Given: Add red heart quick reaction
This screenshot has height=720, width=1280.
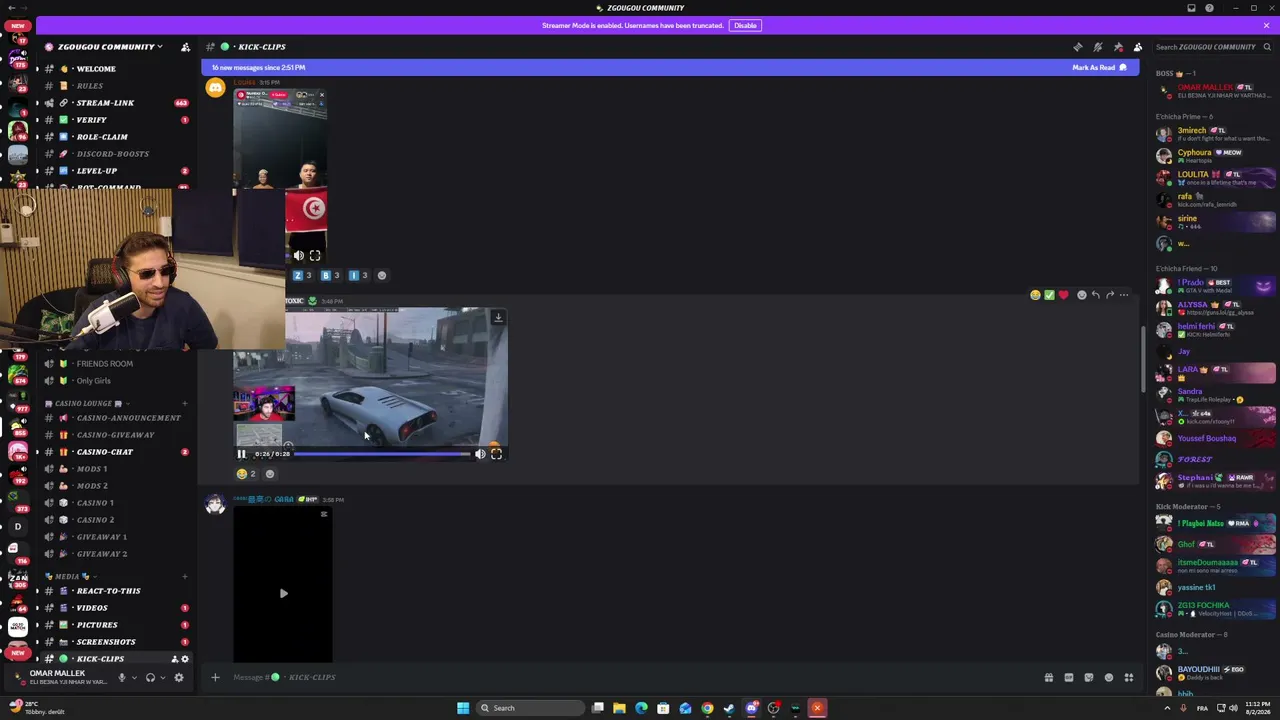Looking at the screenshot, I should (x=1063, y=295).
